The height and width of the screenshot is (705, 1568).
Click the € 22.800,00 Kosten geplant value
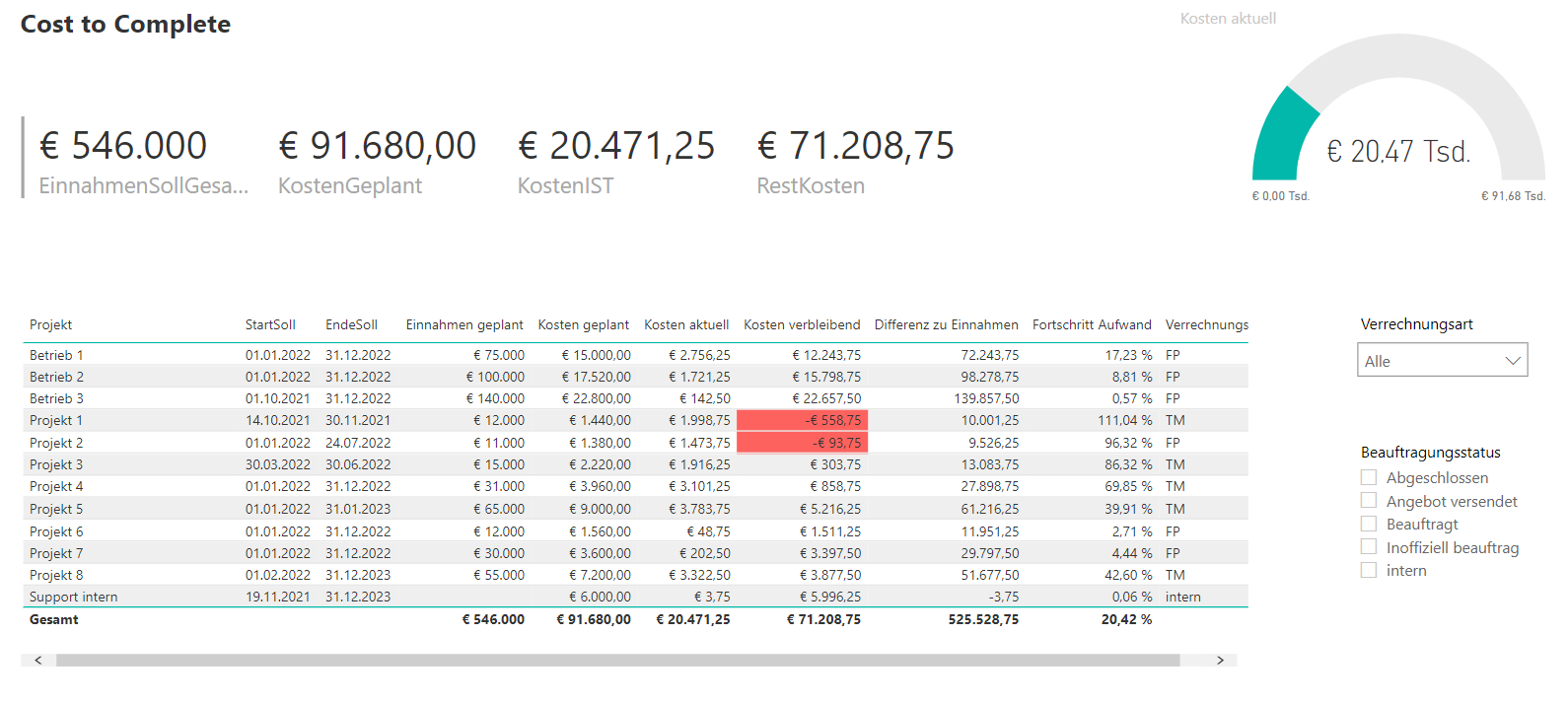(596, 398)
